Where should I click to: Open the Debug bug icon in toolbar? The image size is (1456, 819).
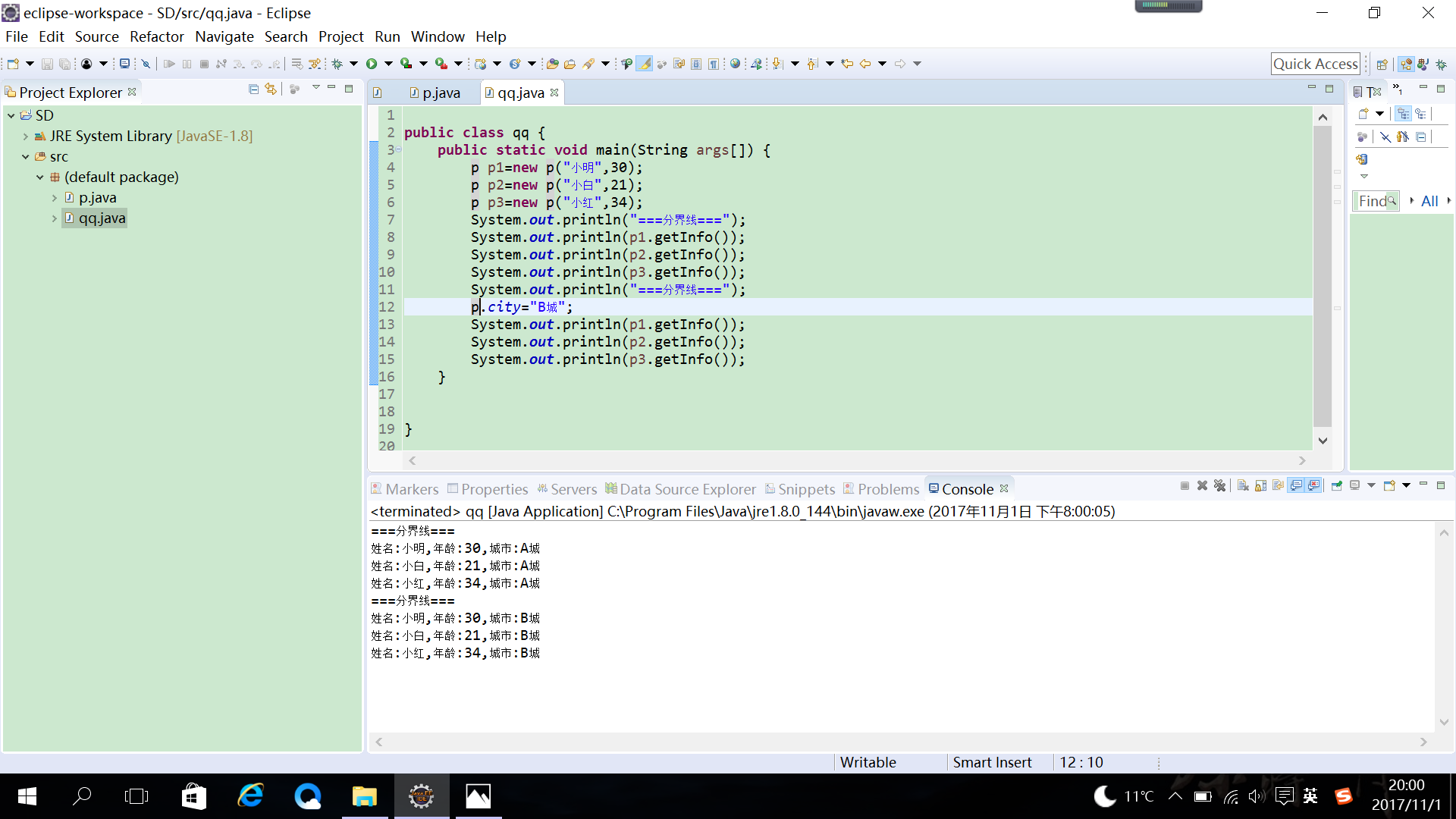pyautogui.click(x=337, y=64)
